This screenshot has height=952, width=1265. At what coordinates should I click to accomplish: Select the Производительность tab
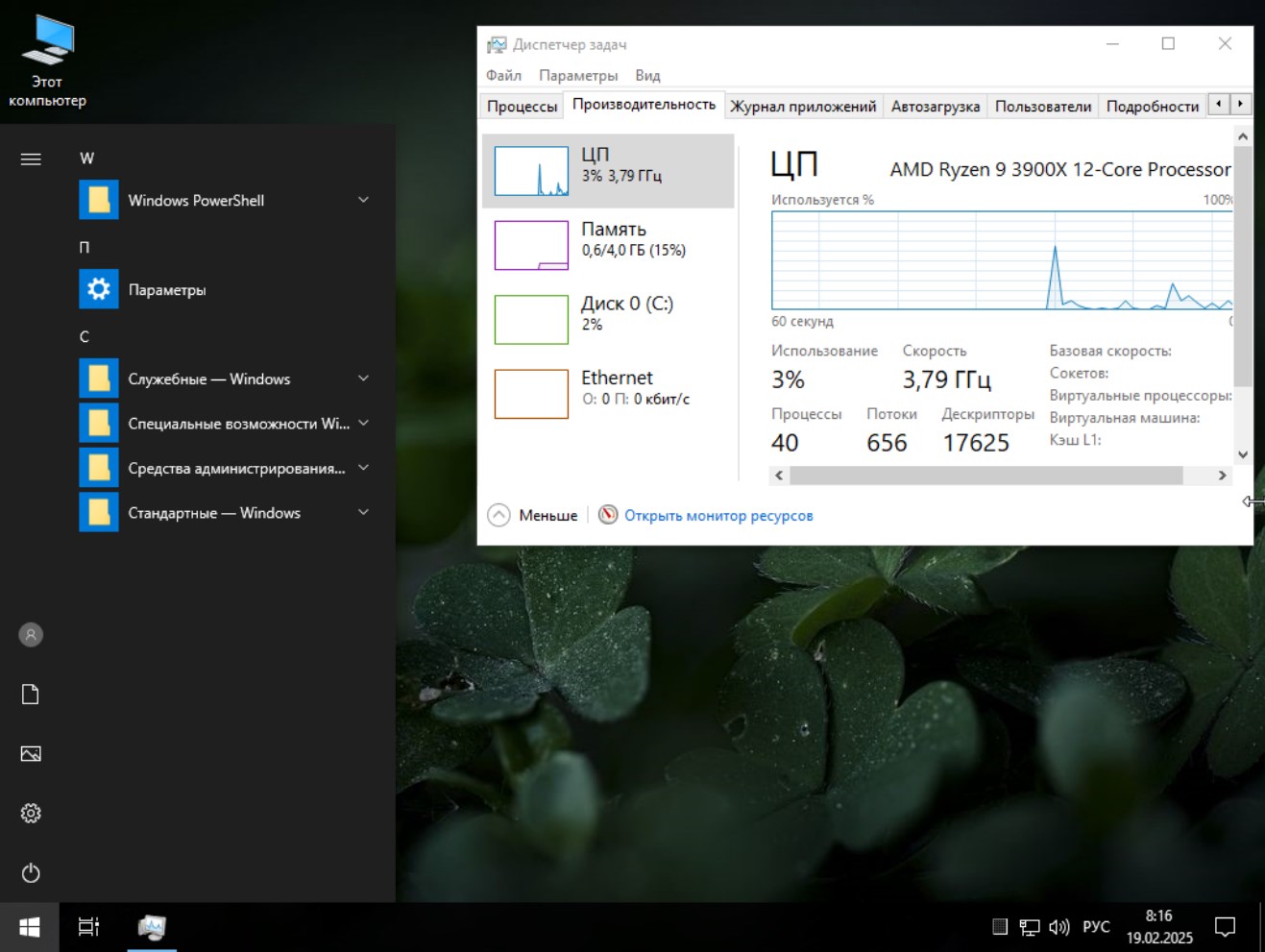pyautogui.click(x=644, y=105)
